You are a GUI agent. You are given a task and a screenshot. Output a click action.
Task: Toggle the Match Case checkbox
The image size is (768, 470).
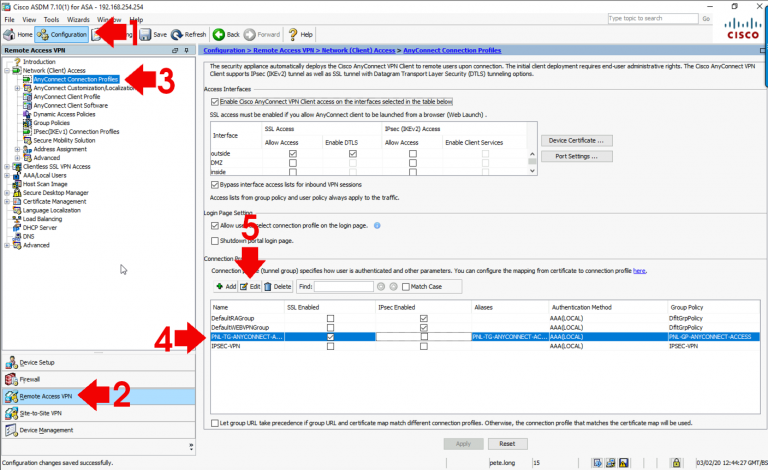[406, 287]
